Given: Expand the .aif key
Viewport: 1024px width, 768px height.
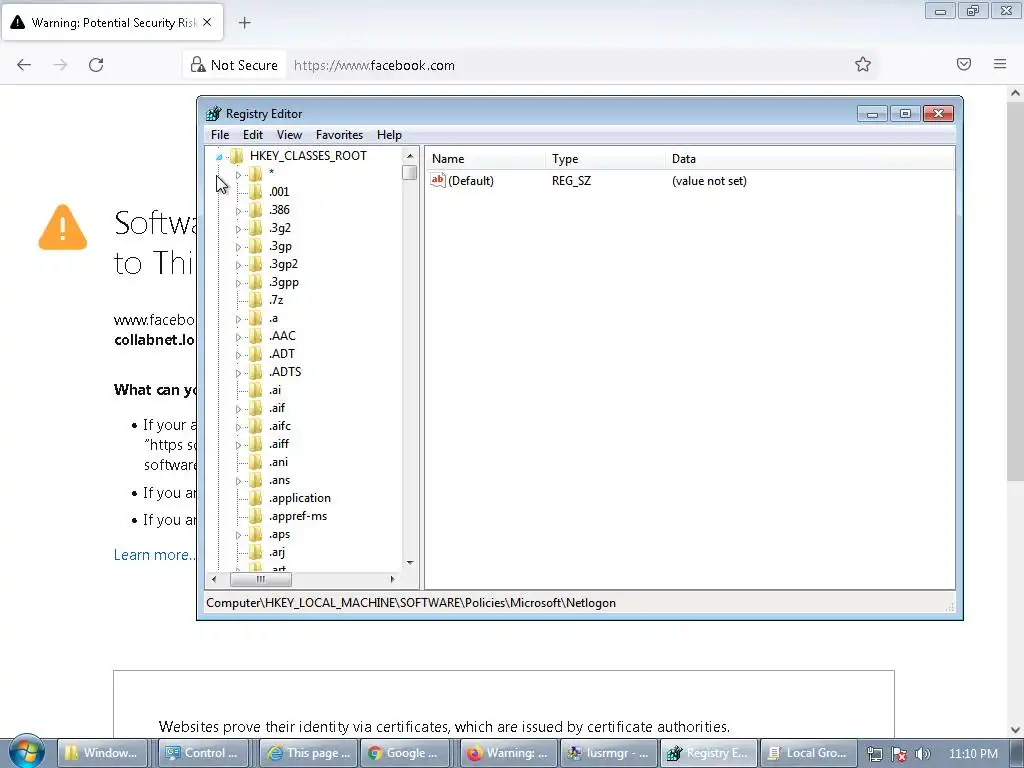Looking at the screenshot, I should coord(238,409).
